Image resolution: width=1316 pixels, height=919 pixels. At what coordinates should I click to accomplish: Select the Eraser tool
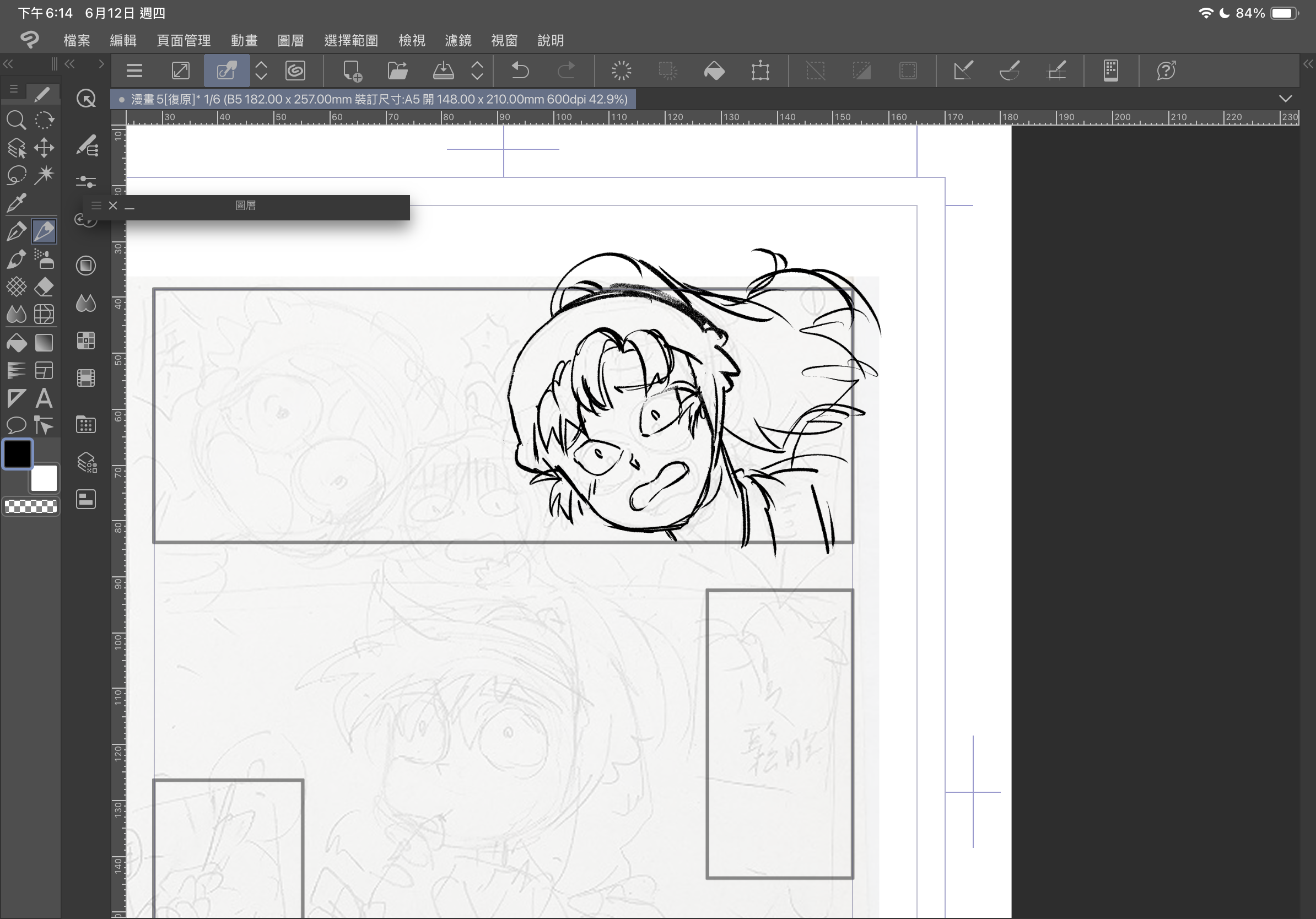pos(44,286)
